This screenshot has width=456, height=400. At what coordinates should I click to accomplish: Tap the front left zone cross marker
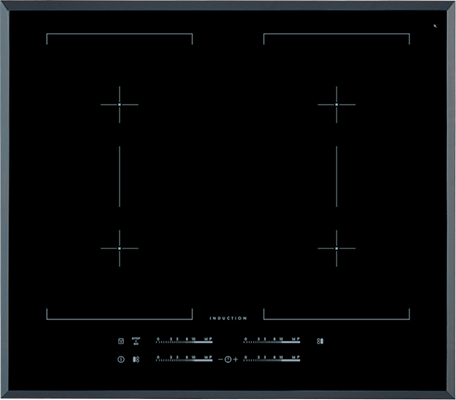tap(120, 248)
